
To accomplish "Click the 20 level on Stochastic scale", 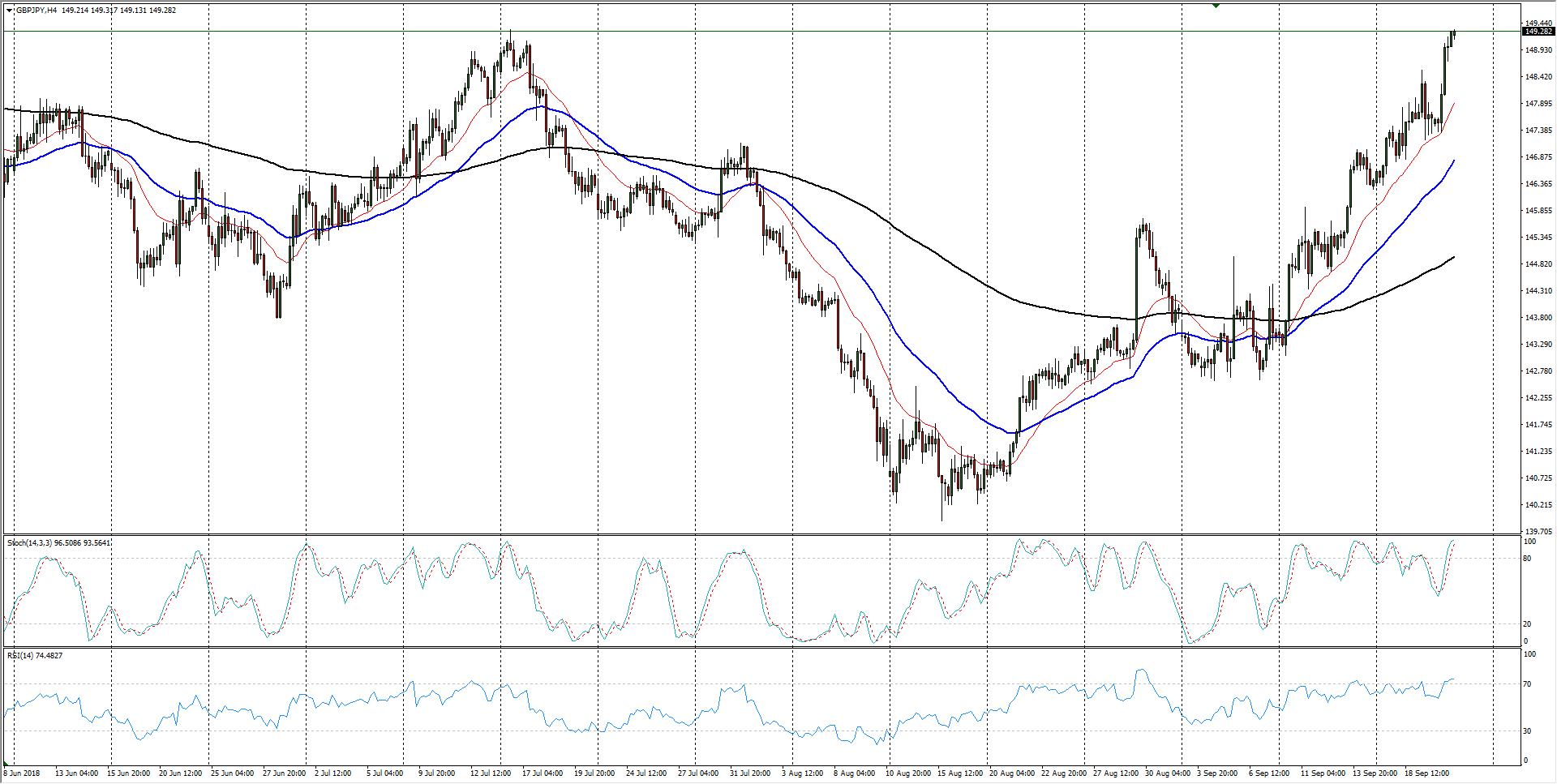I will pyautogui.click(x=1527, y=623).
